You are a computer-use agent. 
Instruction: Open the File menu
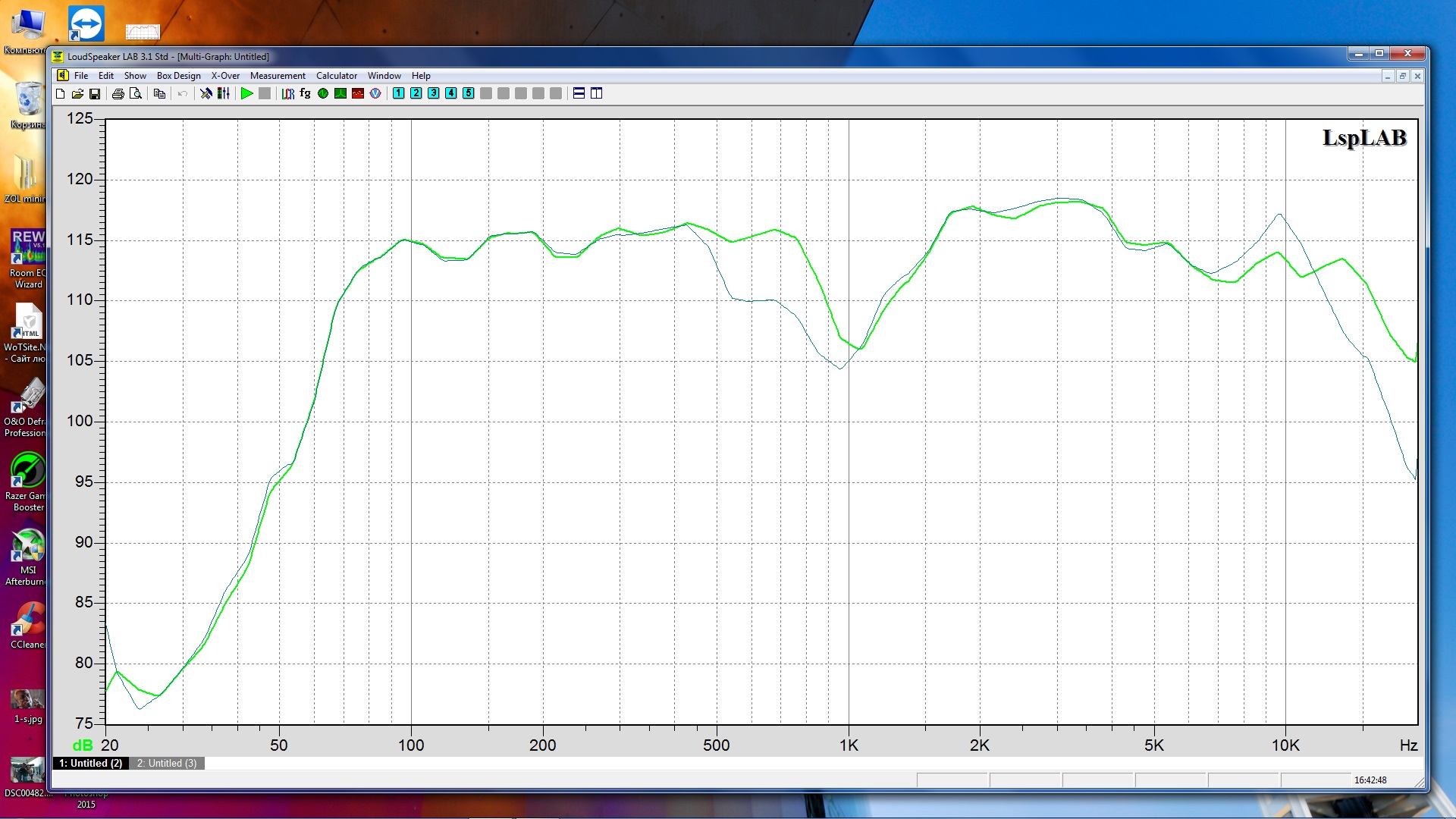[x=81, y=76]
